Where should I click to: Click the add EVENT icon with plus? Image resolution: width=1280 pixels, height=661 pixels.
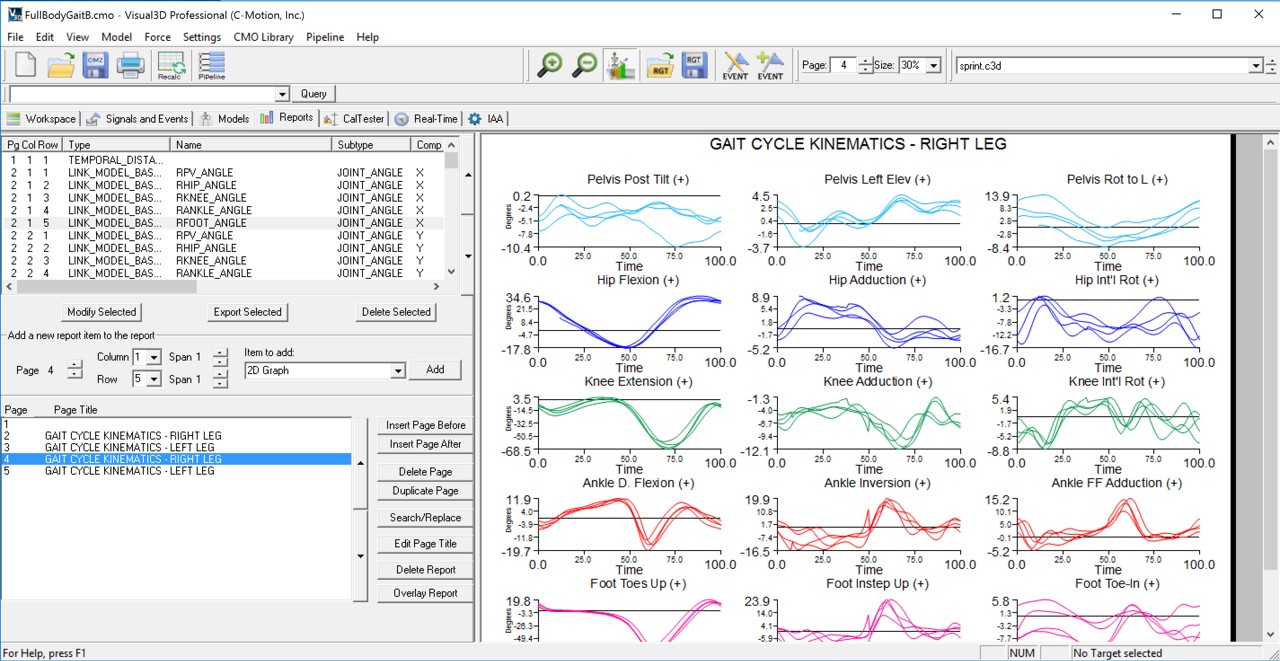pos(770,65)
